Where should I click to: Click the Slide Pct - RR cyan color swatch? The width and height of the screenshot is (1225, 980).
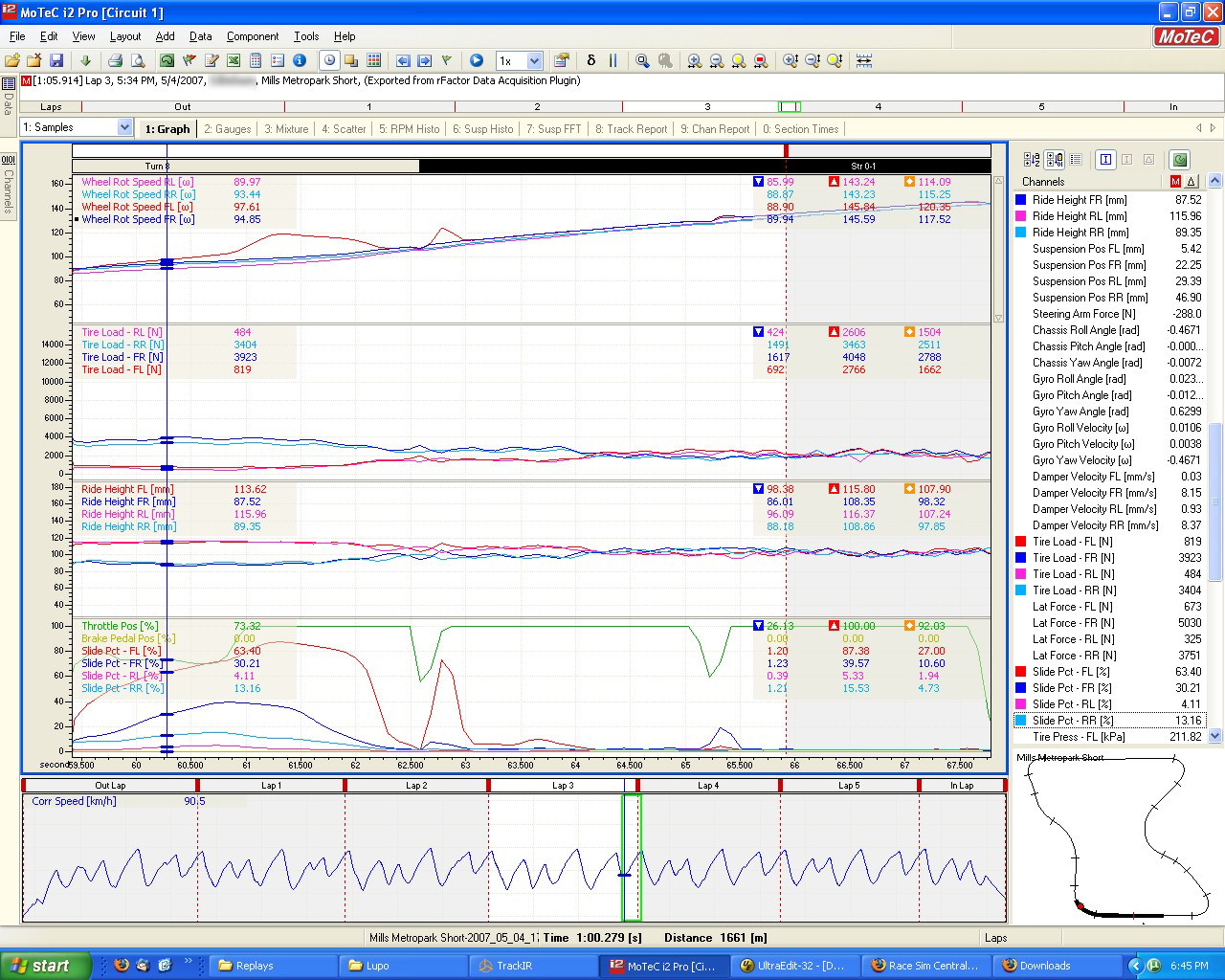tap(1021, 721)
